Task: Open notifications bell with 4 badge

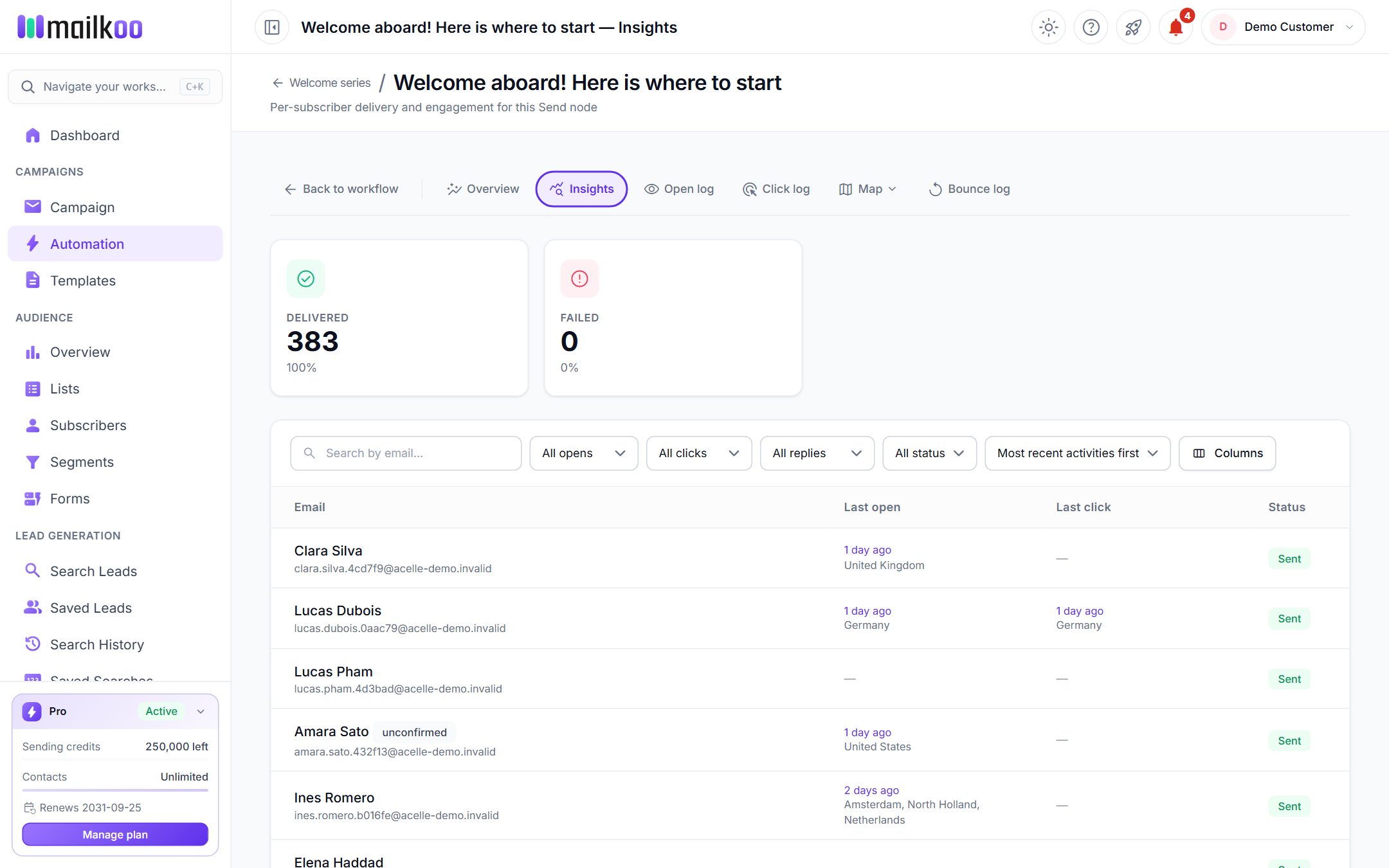Action: point(1176,27)
